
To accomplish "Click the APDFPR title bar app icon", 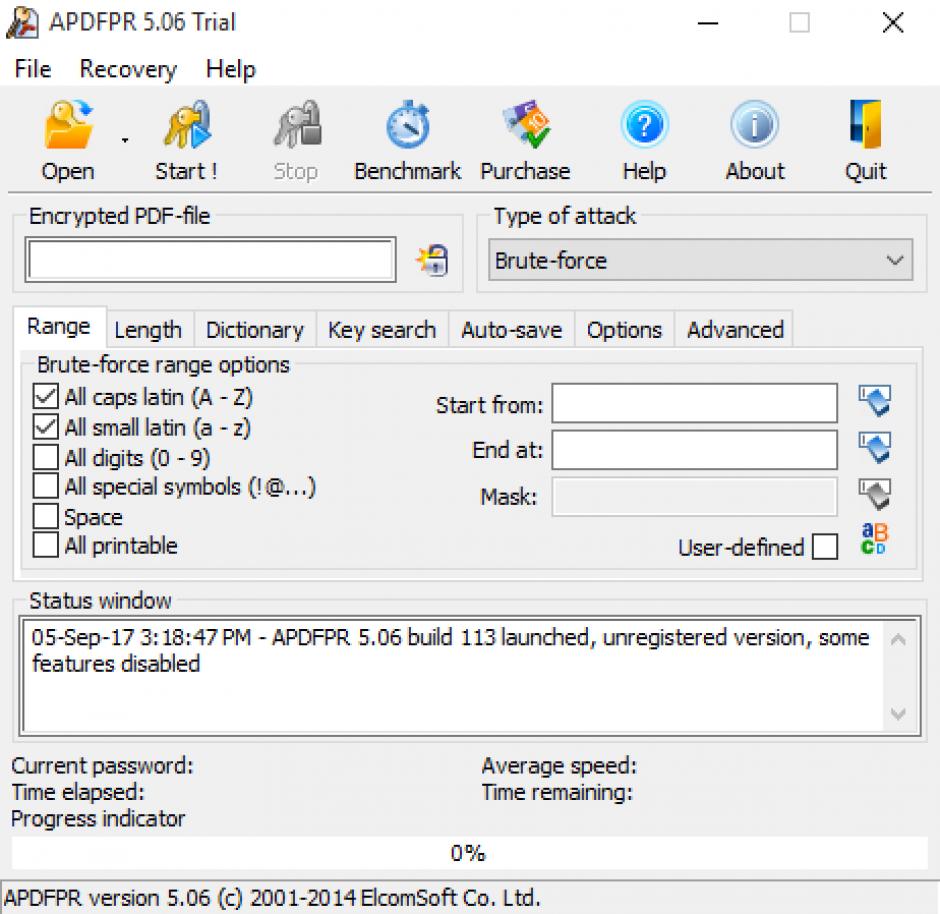I will [22, 23].
